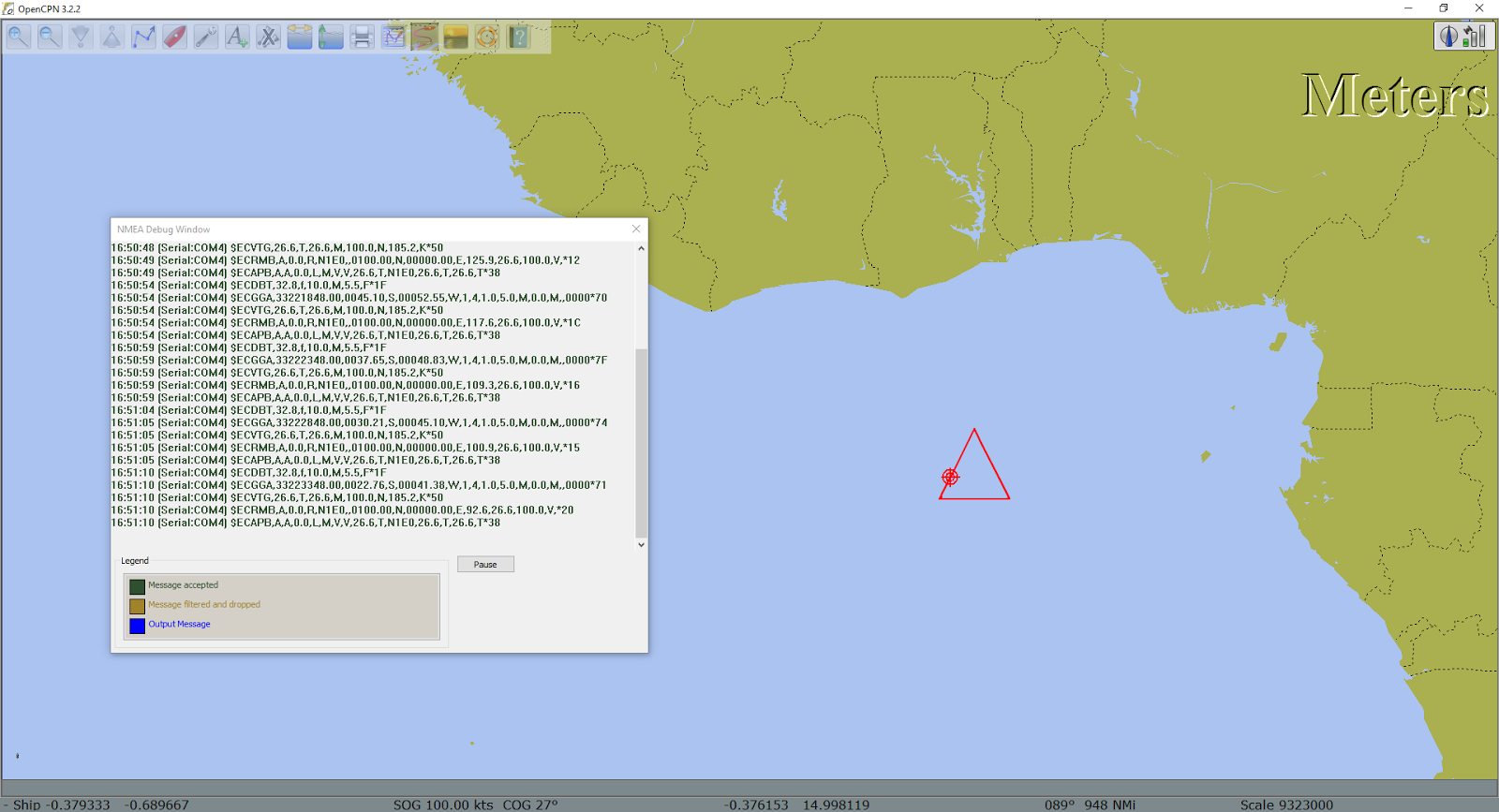
Task: Shift to a larger scale chart
Action: [111, 37]
